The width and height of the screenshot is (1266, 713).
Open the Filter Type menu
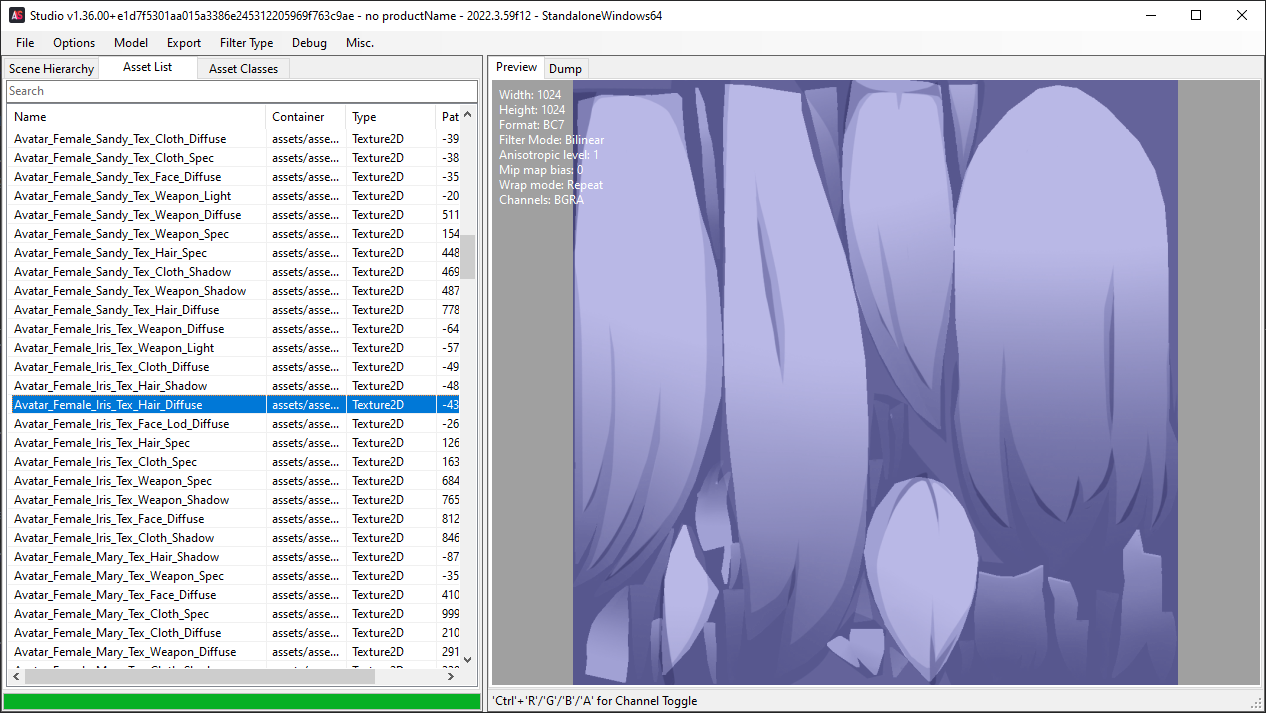pyautogui.click(x=247, y=43)
